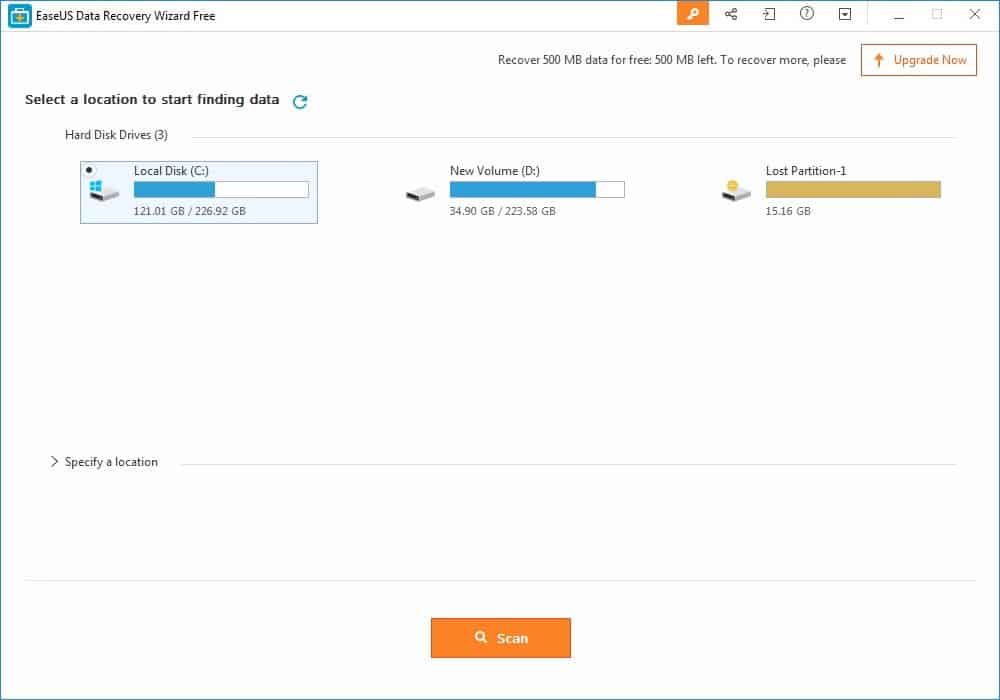1000x700 pixels.
Task: Click the Local Disk (C:) usage bar
Action: pos(221,189)
